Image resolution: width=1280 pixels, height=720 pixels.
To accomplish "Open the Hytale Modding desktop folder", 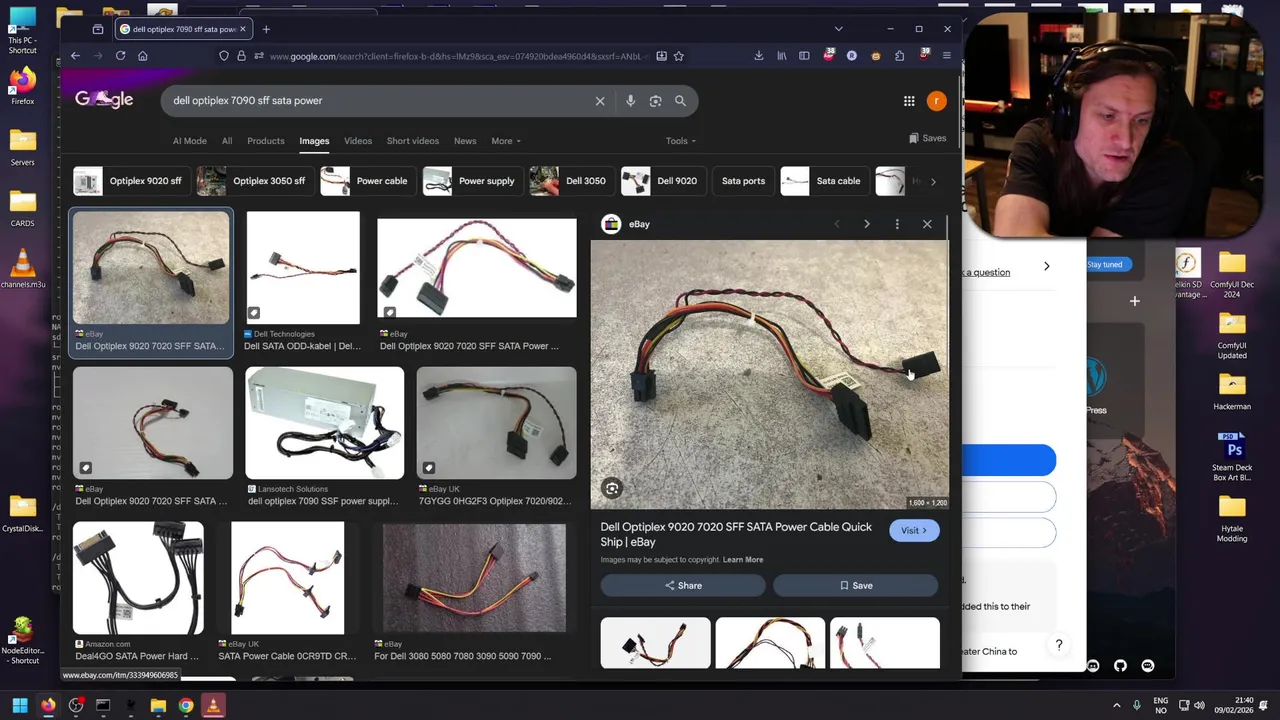I will 1232,518.
